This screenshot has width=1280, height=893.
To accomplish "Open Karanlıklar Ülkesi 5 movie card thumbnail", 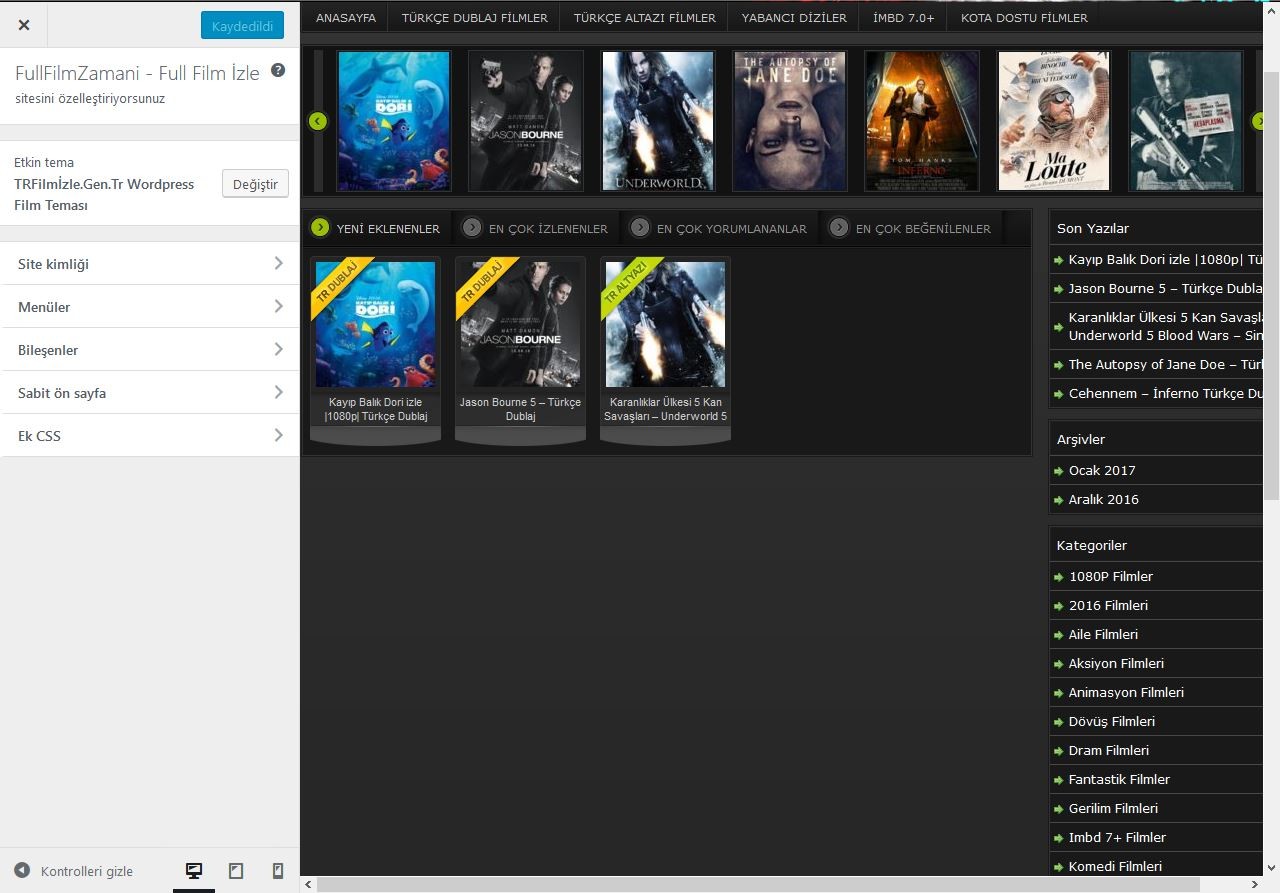I will pos(665,324).
